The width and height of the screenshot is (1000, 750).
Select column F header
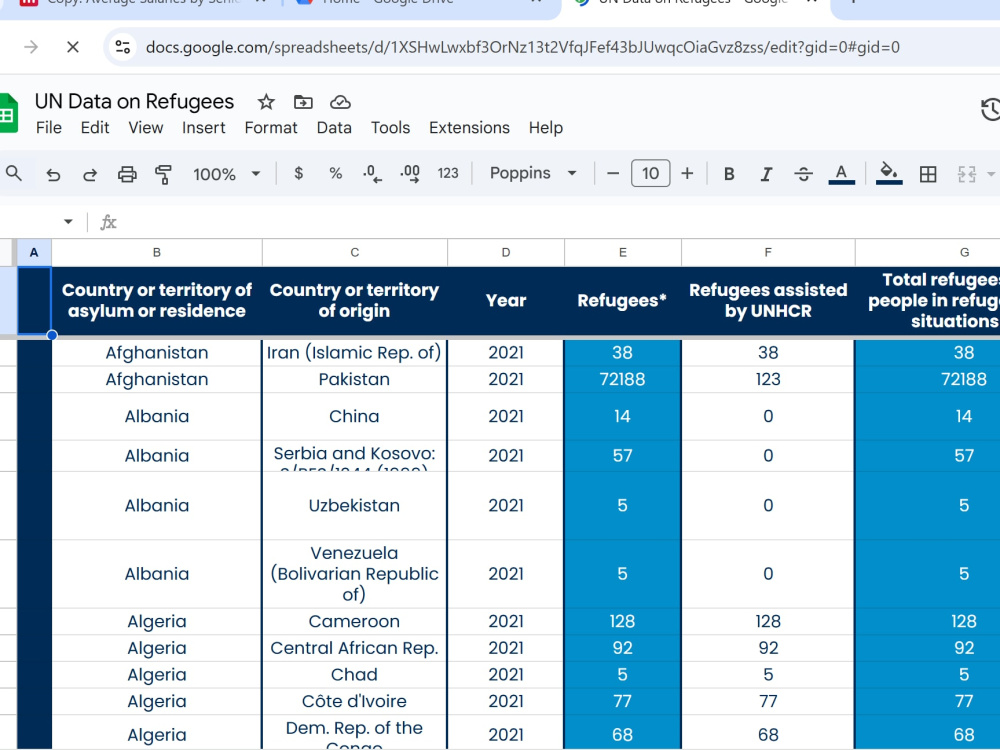(768, 253)
